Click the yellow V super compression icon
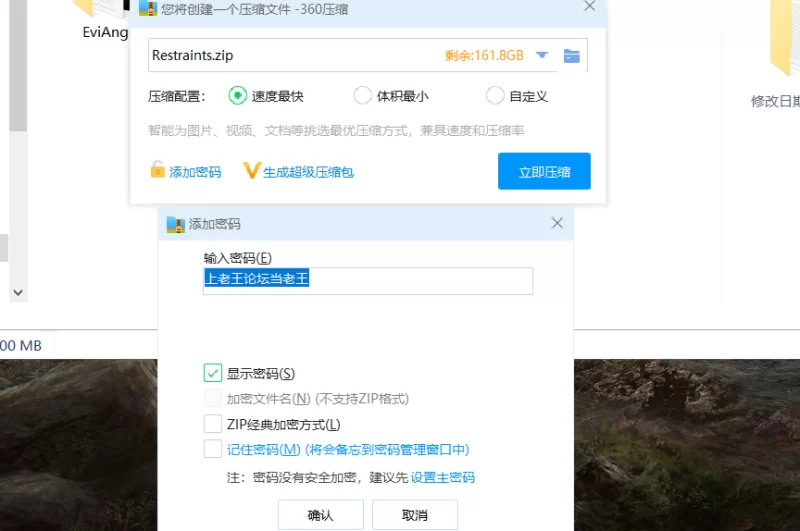This screenshot has width=800, height=531. pos(252,170)
